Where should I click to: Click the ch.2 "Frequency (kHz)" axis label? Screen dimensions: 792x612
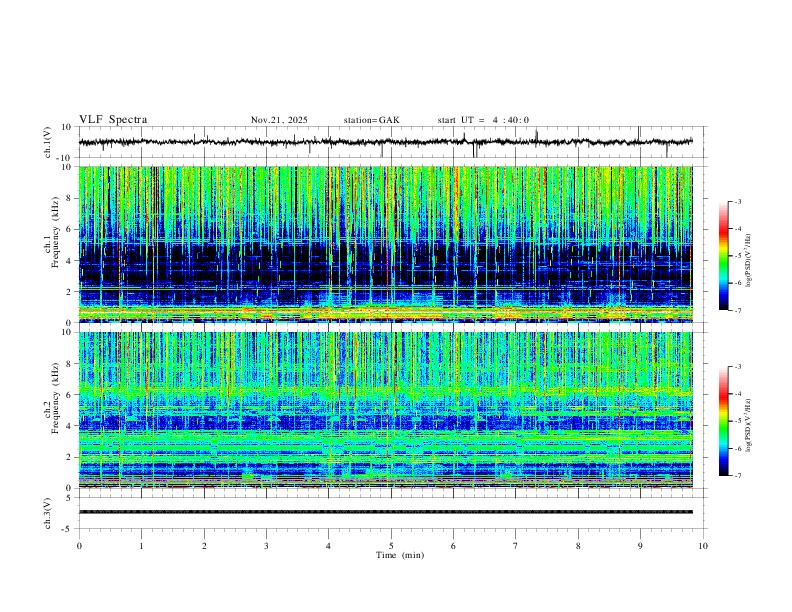pyautogui.click(x=55, y=398)
